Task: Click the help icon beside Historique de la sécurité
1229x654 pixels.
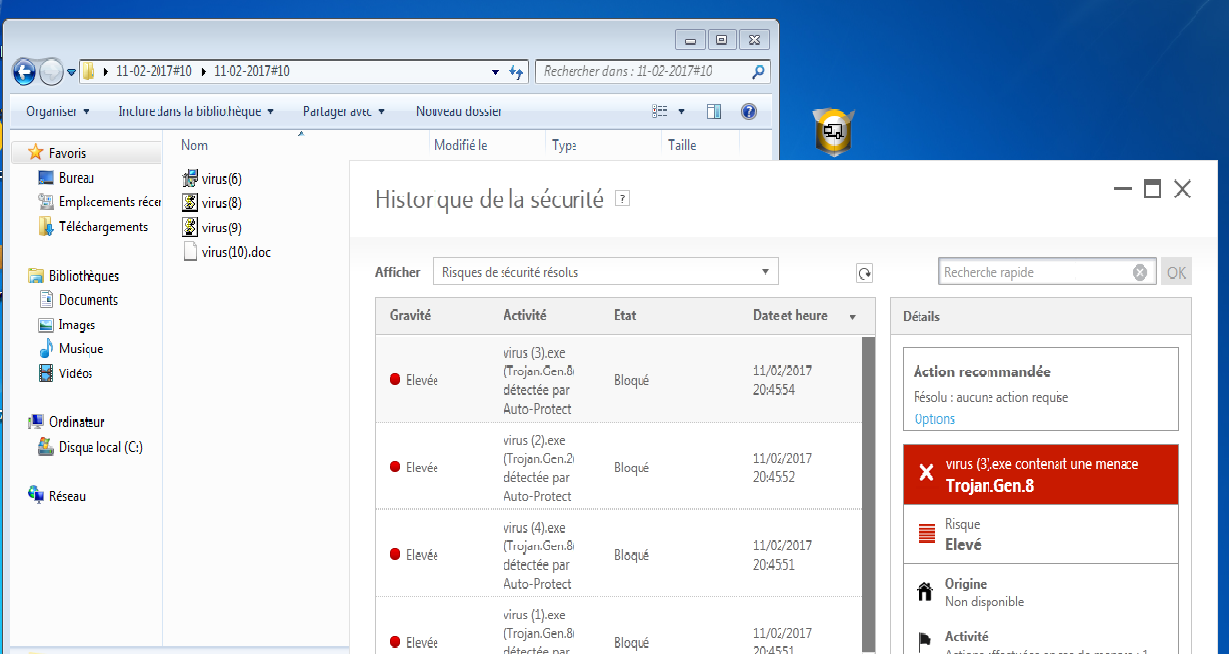Action: (x=622, y=199)
